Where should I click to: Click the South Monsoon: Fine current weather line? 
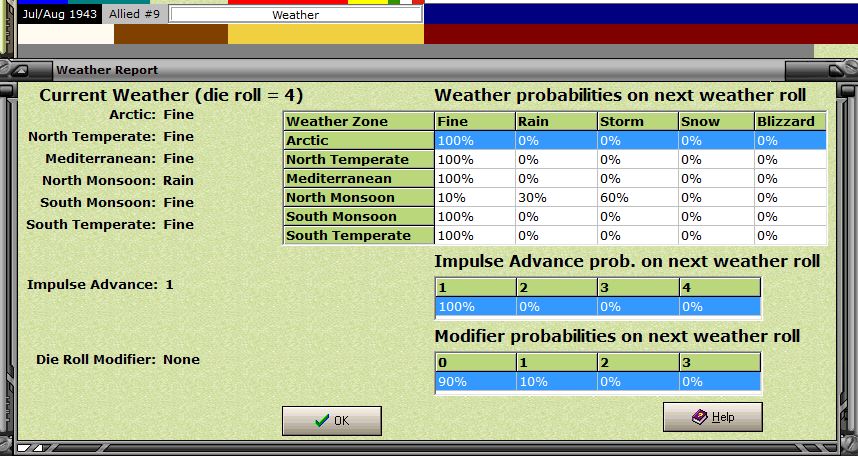pos(117,203)
